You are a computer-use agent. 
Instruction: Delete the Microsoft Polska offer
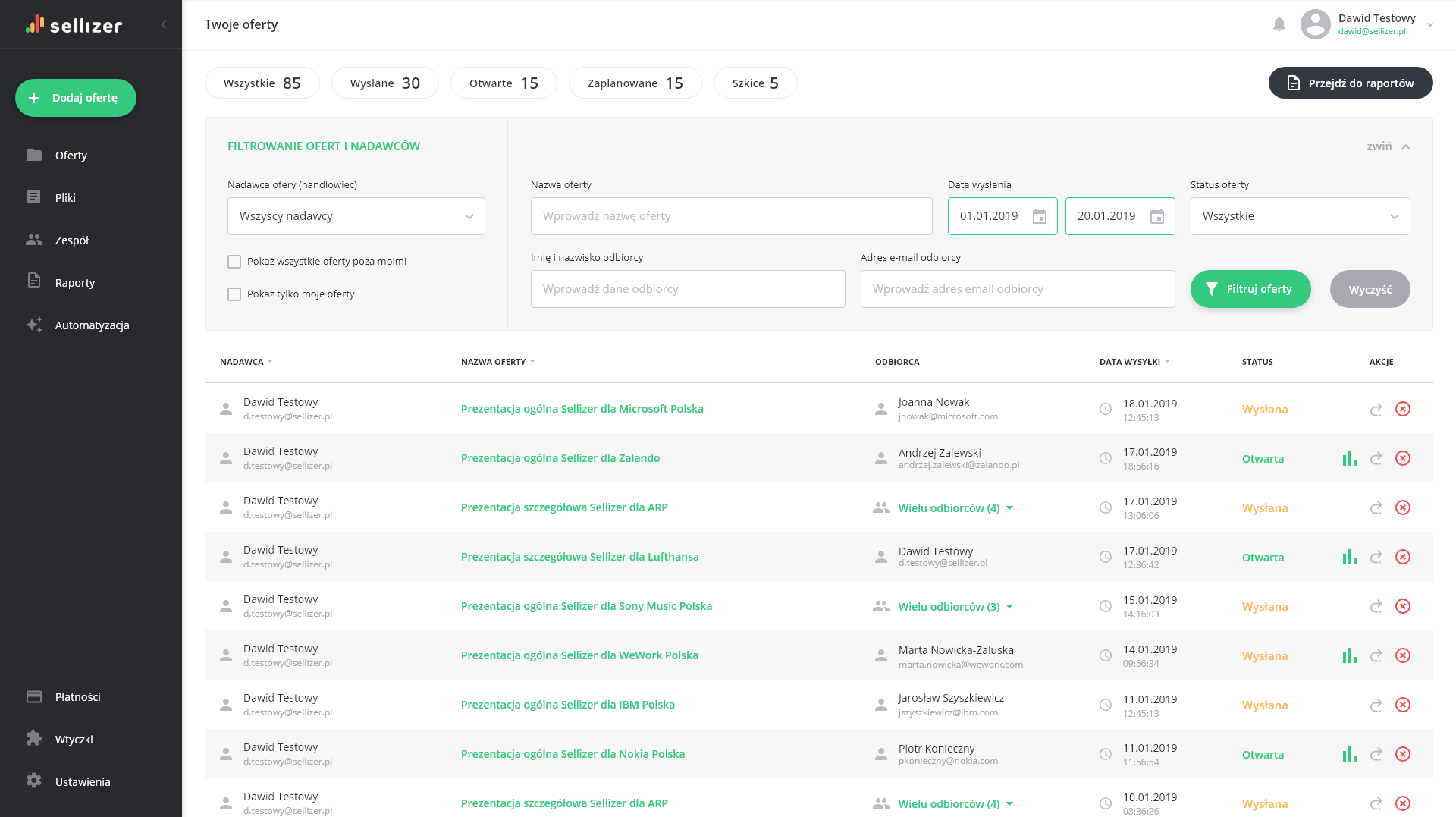[1403, 409]
